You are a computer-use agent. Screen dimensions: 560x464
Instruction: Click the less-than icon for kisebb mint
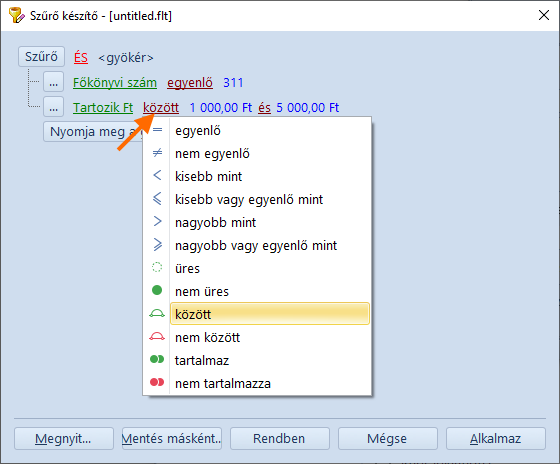tap(157, 175)
